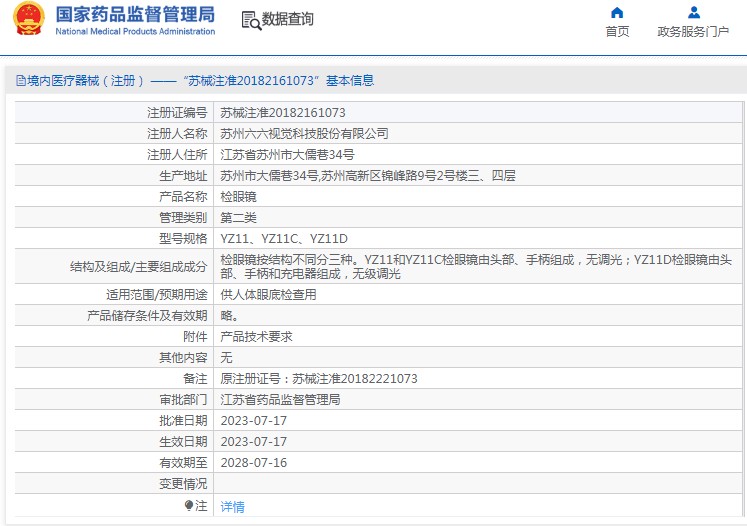The width and height of the screenshot is (747, 526).
Task: Click the 产品名称 row label
Action: 183,197
